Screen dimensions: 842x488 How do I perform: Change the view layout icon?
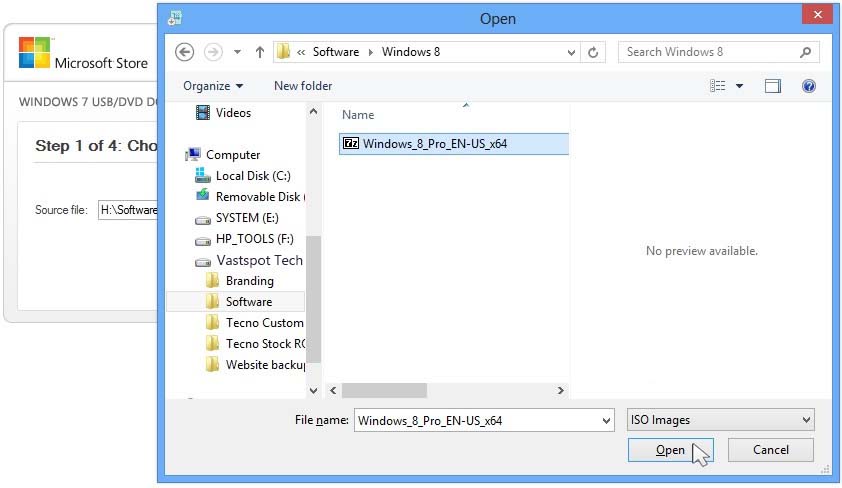tap(717, 86)
